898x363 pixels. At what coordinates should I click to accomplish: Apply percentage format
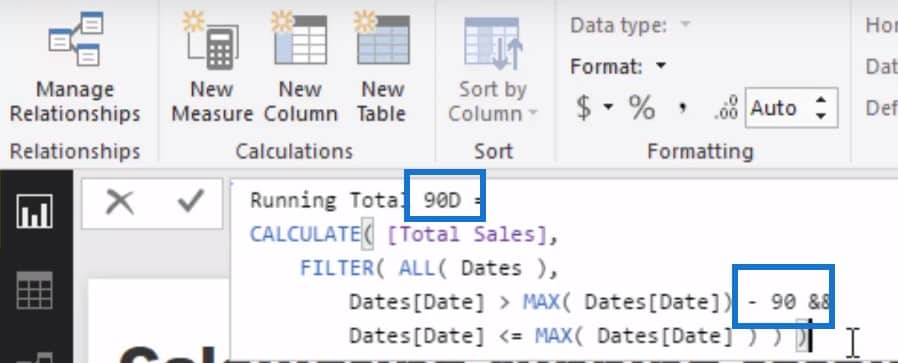pos(641,107)
